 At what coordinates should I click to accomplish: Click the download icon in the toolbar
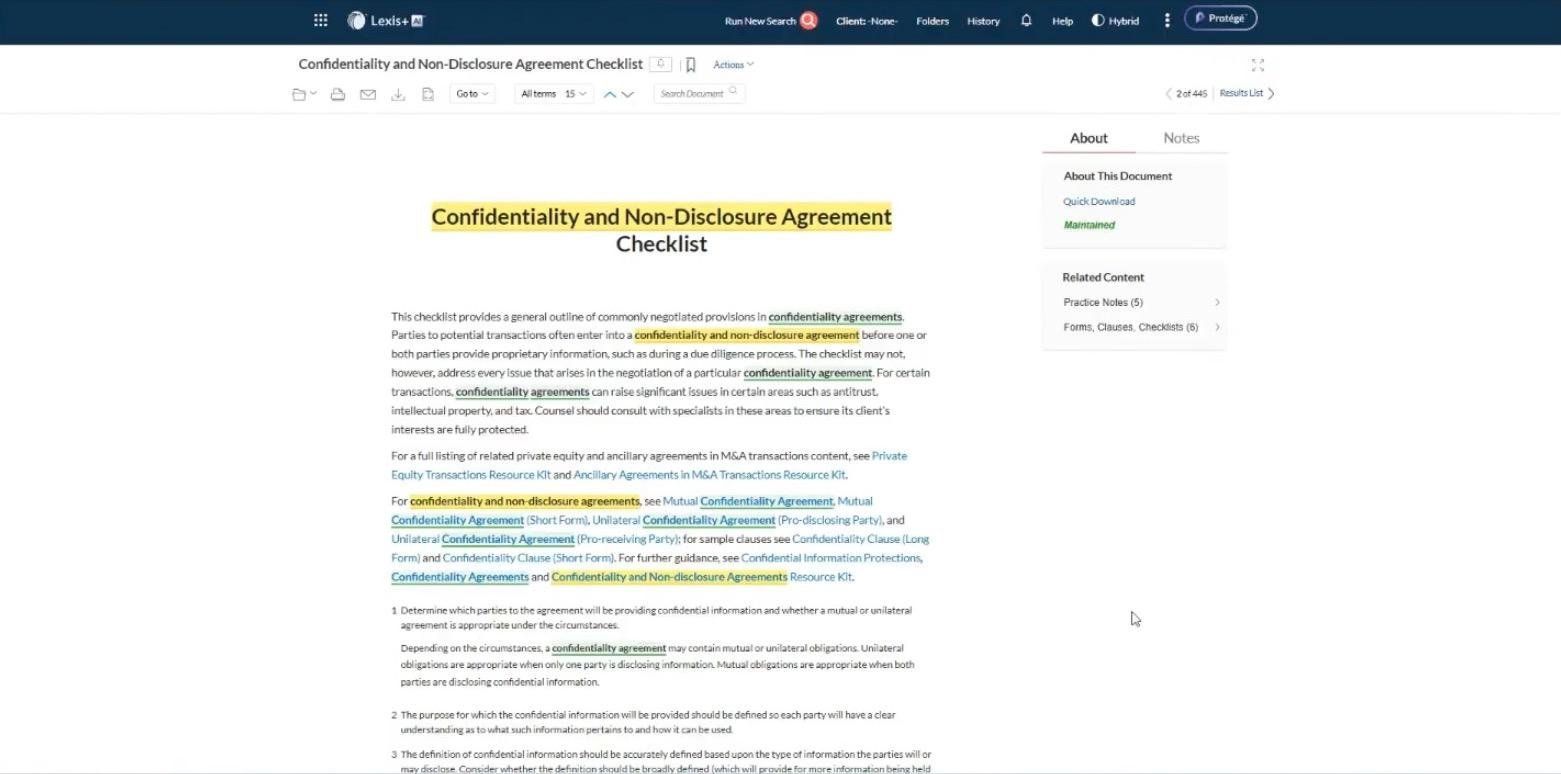click(x=398, y=94)
